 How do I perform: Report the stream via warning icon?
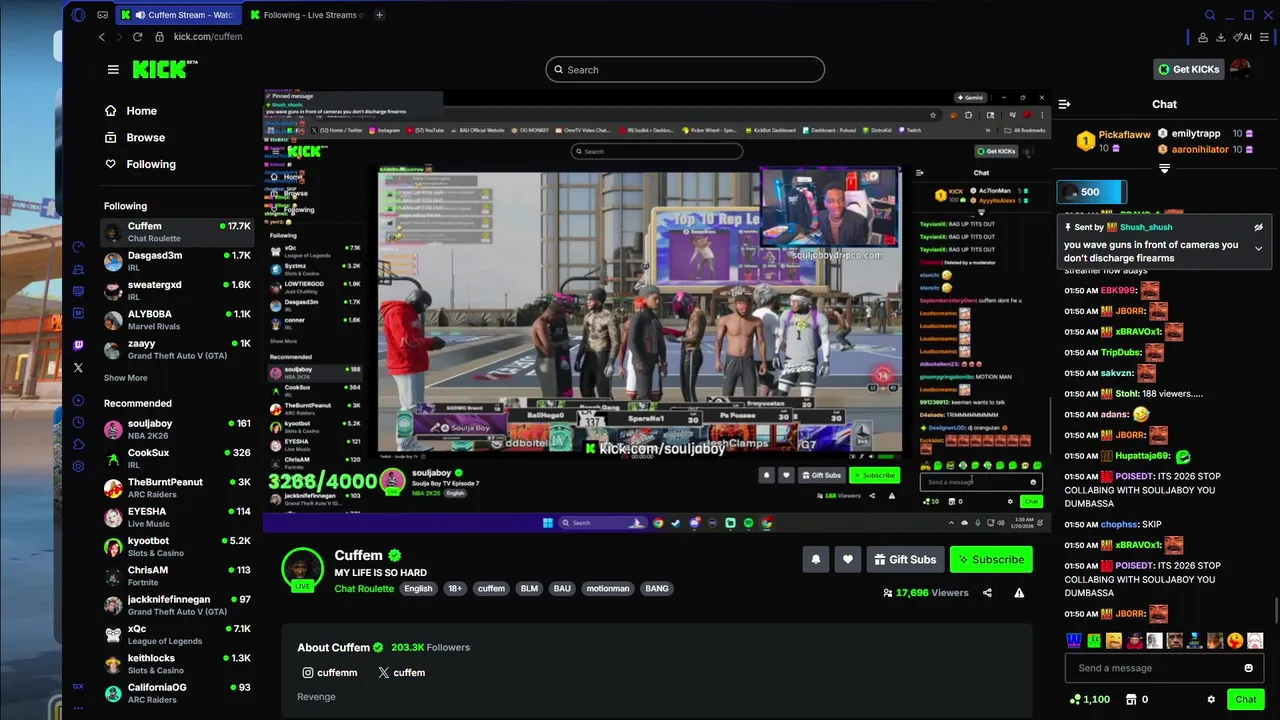(x=1019, y=593)
